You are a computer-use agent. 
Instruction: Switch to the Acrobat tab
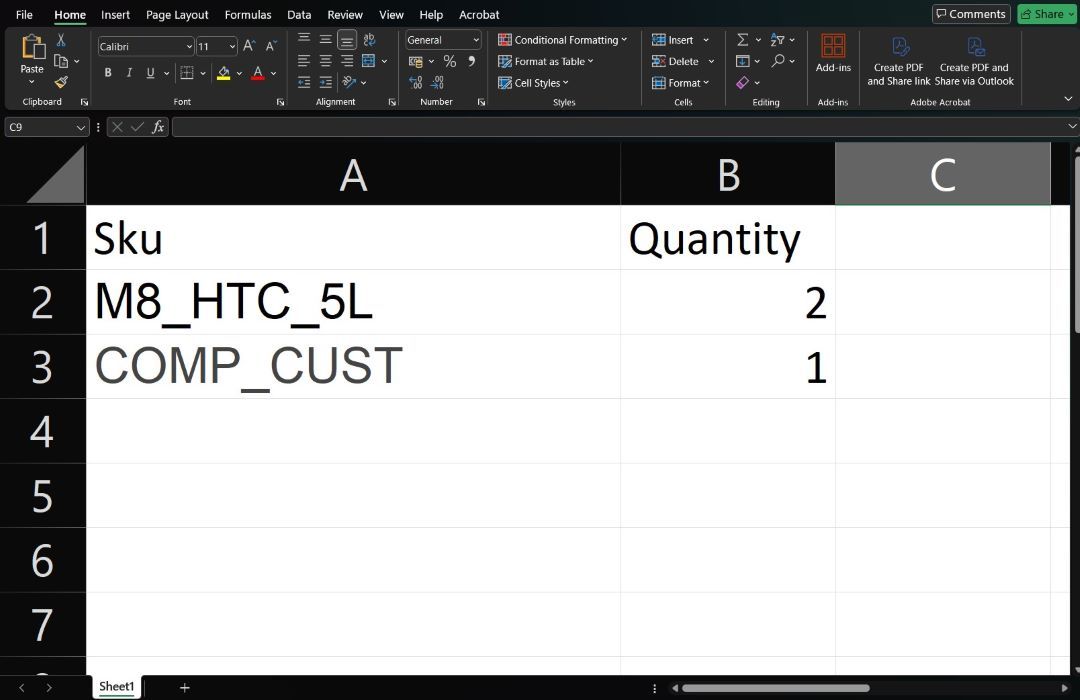click(479, 14)
